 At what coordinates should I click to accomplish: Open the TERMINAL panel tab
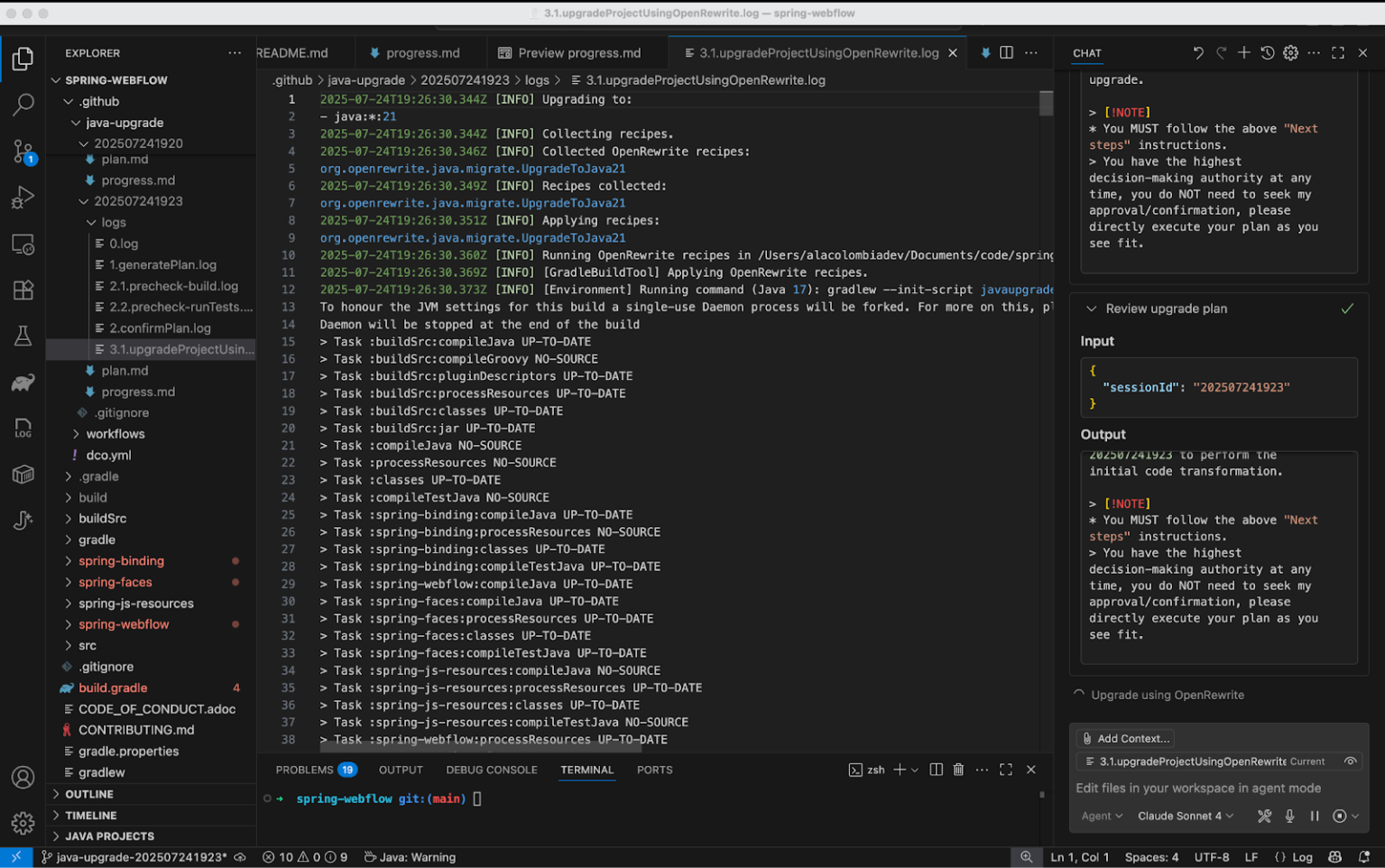(x=586, y=770)
